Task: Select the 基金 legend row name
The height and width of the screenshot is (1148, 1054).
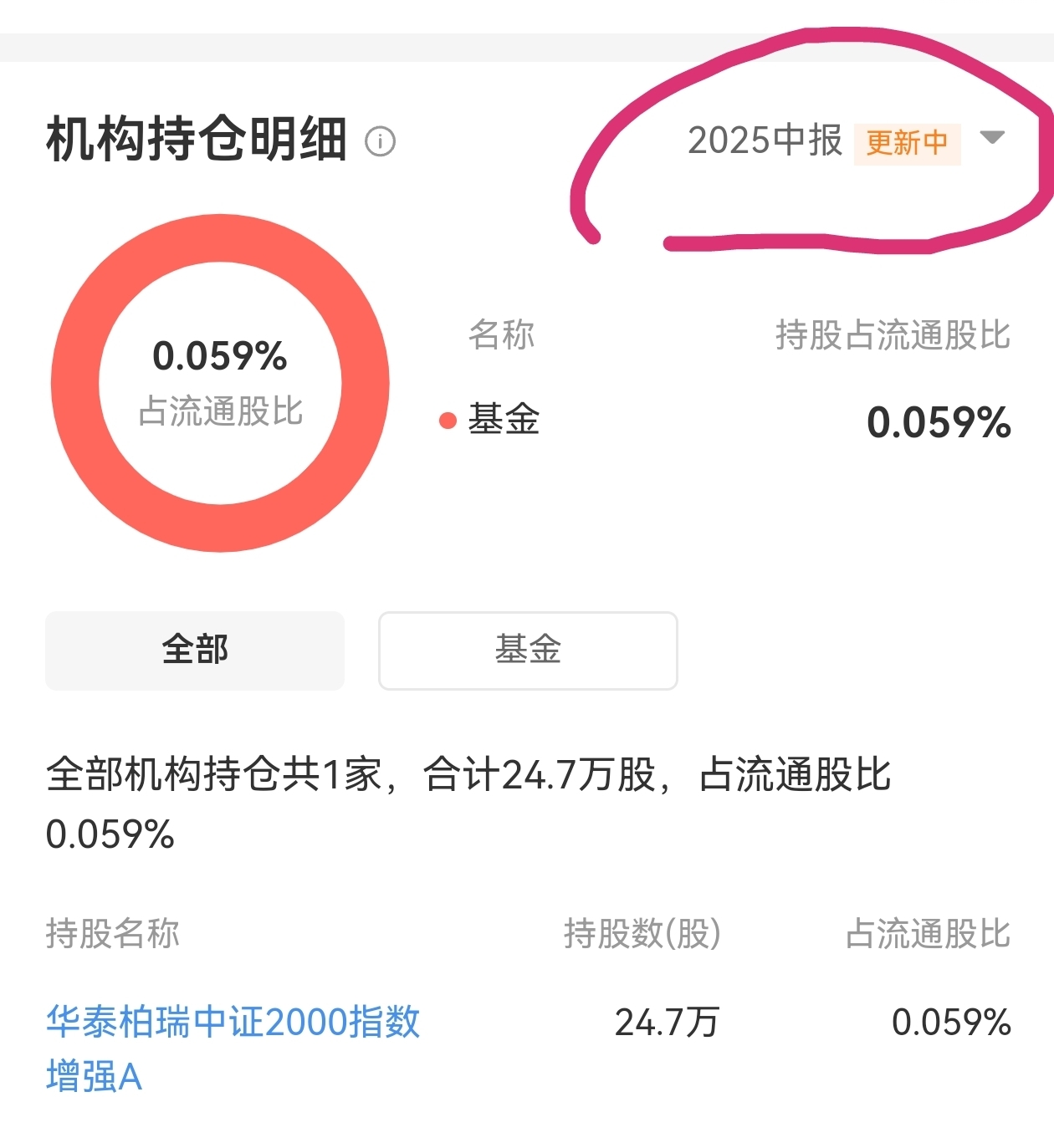Action: (x=504, y=419)
